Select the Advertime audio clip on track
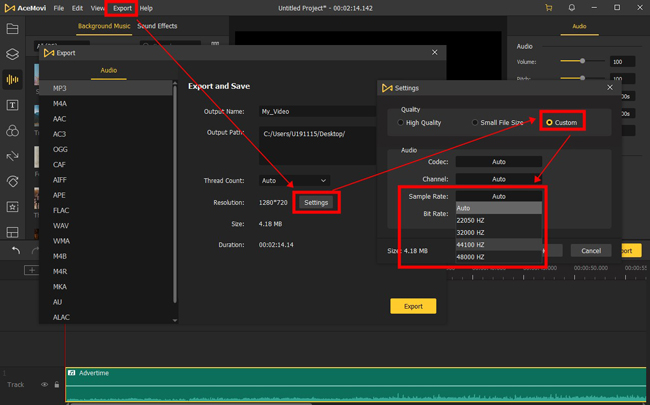 [356, 385]
